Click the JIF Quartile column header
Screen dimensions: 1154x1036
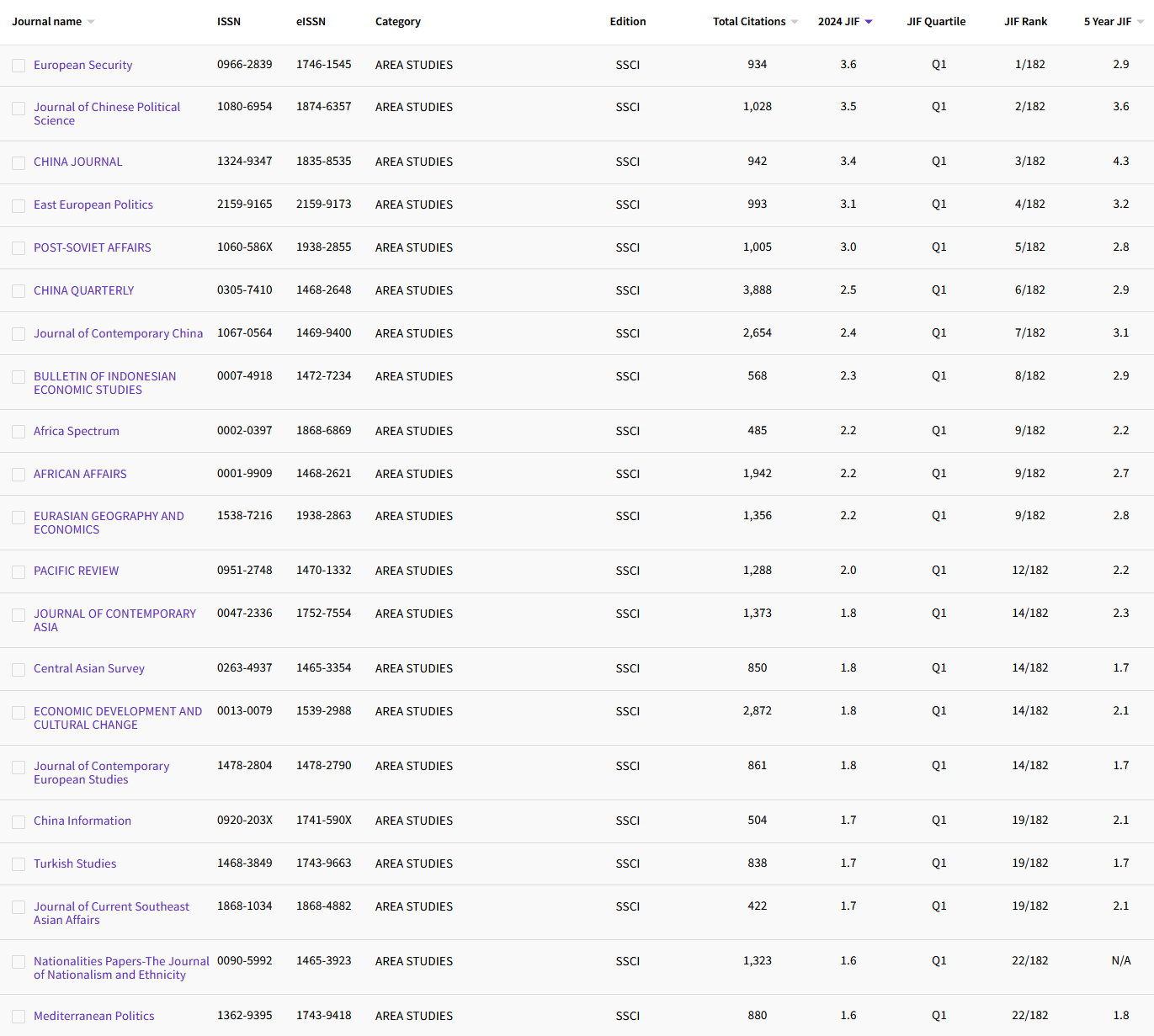pyautogui.click(x=936, y=22)
